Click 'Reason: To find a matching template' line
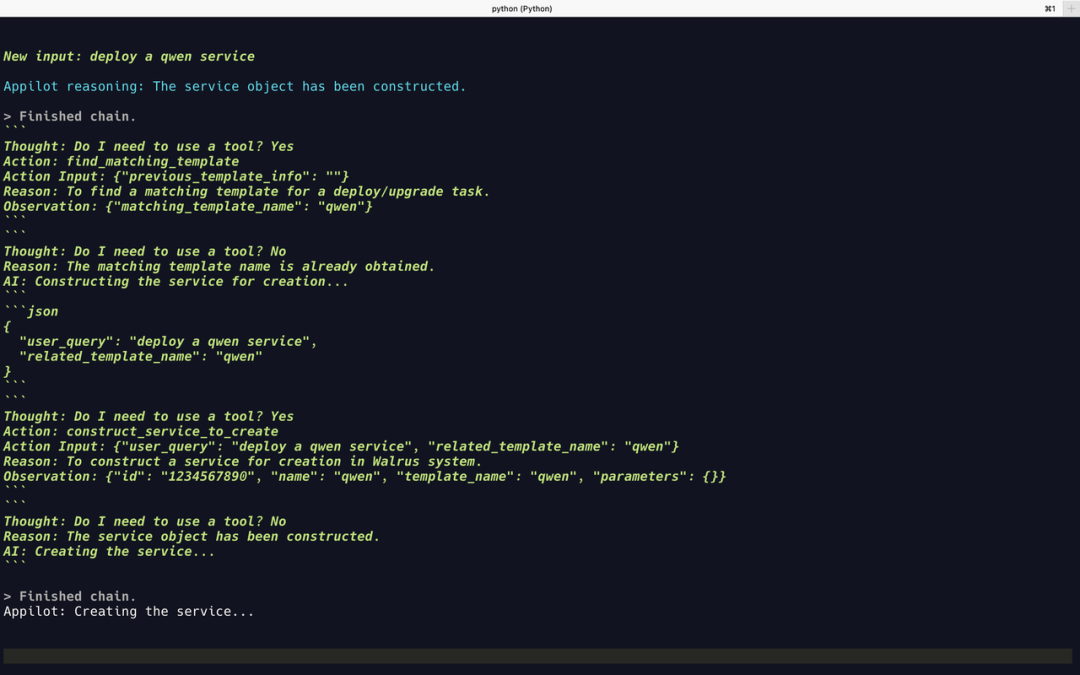This screenshot has height=675, width=1080. (x=247, y=191)
